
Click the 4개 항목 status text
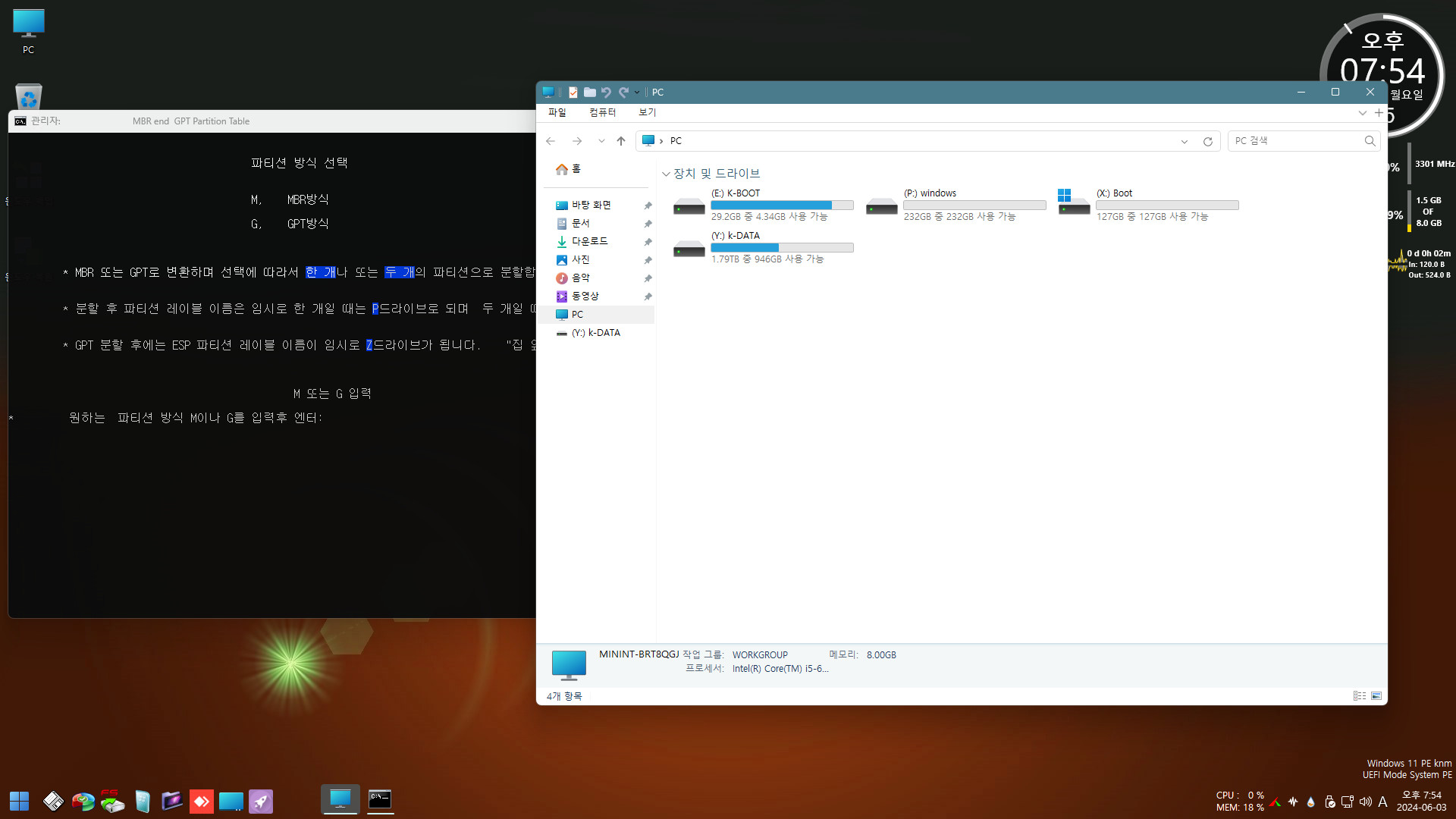pyautogui.click(x=564, y=696)
